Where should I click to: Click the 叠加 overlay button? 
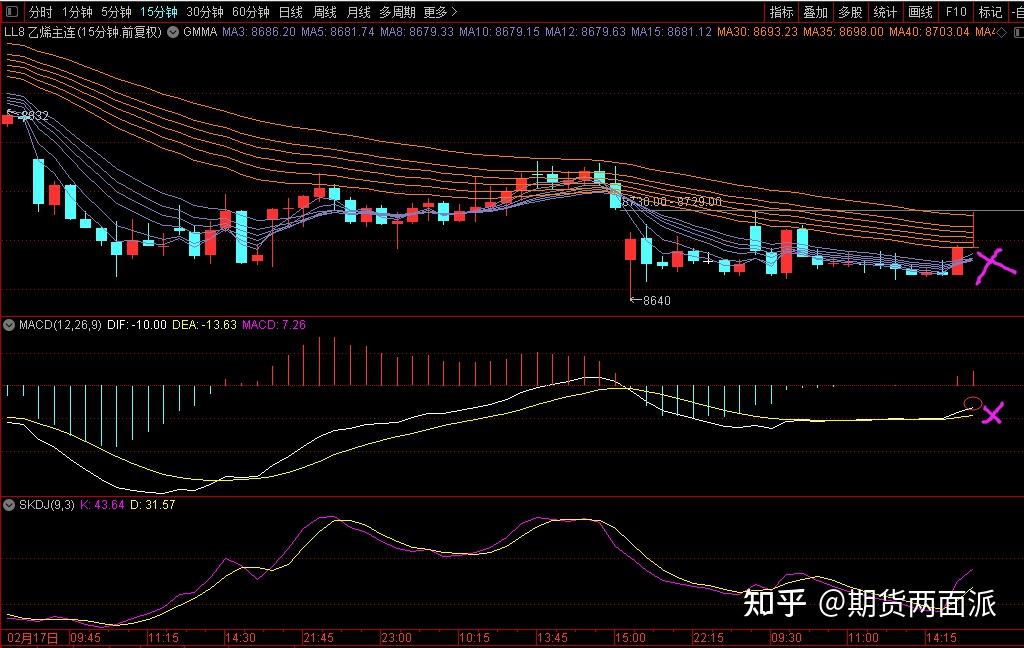(816, 12)
